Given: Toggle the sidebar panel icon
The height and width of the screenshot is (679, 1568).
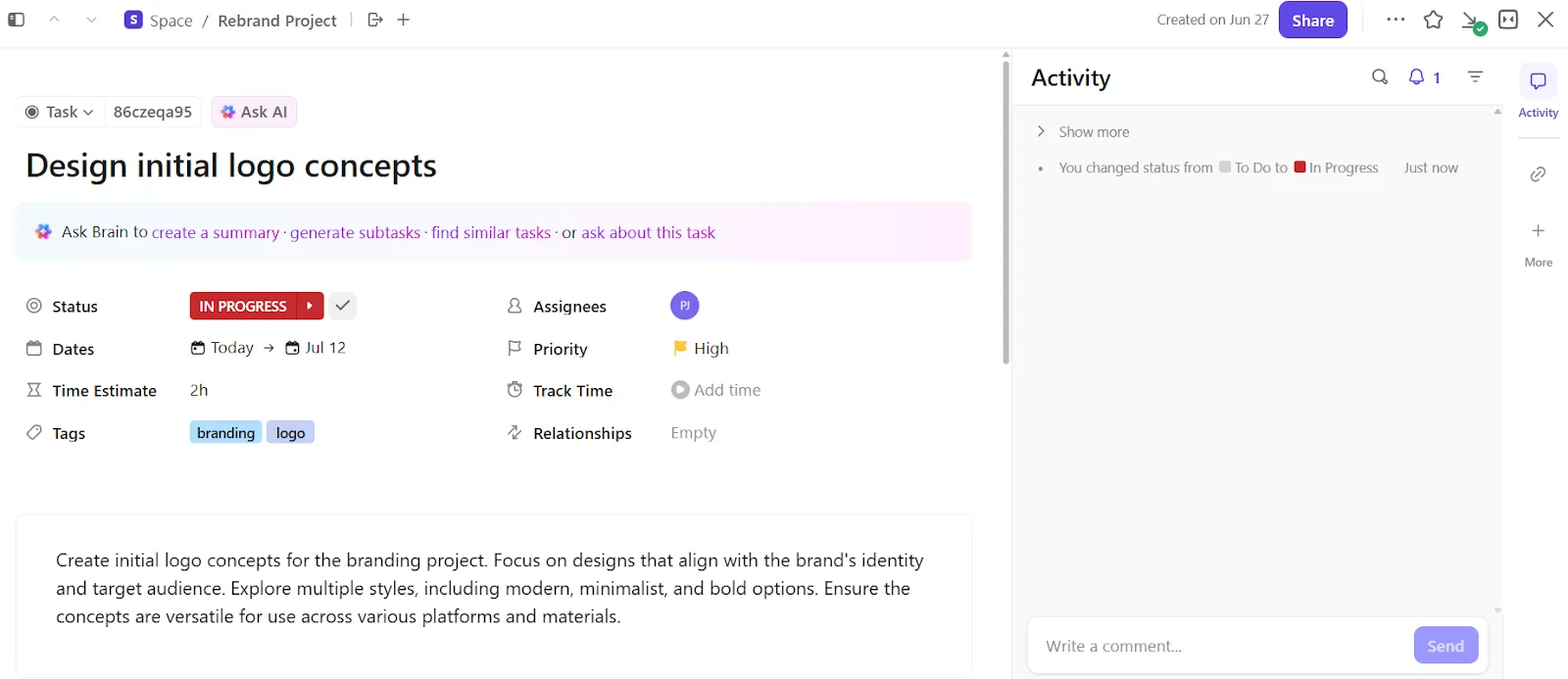Looking at the screenshot, I should point(17,20).
